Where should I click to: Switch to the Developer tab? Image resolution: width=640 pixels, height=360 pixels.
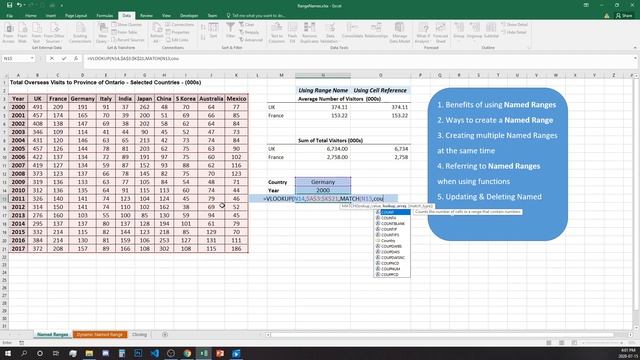coord(189,16)
